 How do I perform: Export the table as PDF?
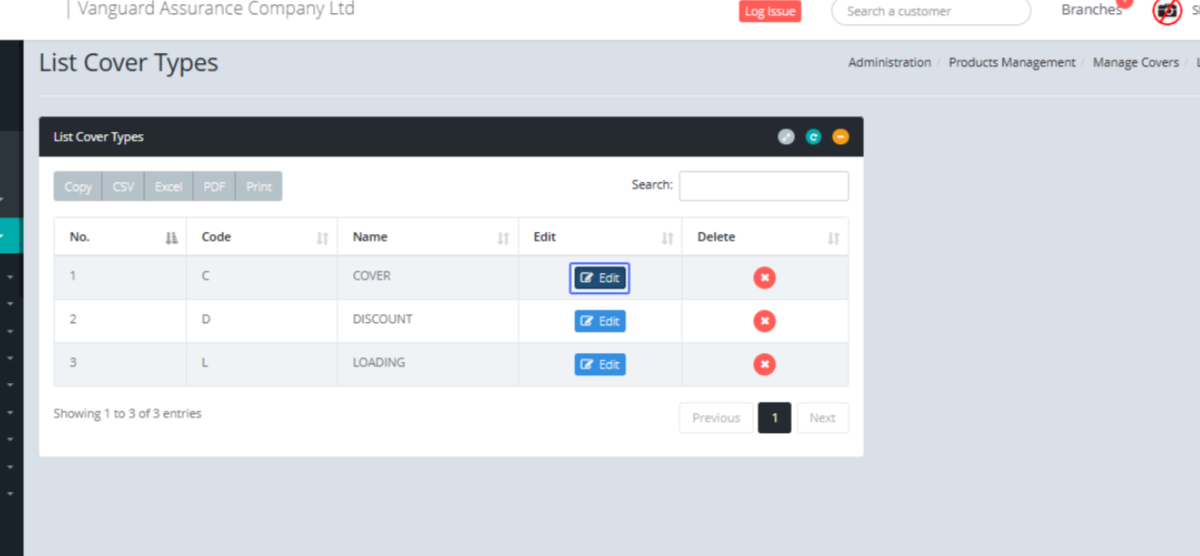click(x=214, y=187)
